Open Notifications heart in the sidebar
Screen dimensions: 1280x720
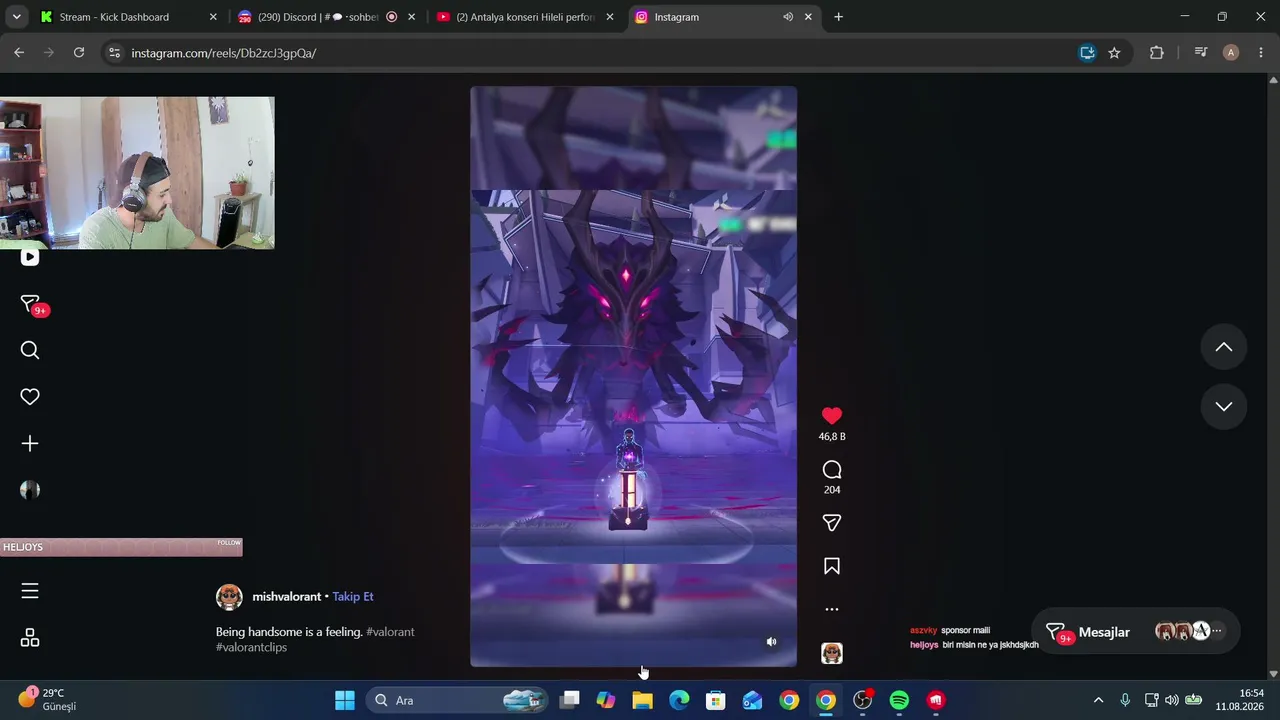point(30,397)
